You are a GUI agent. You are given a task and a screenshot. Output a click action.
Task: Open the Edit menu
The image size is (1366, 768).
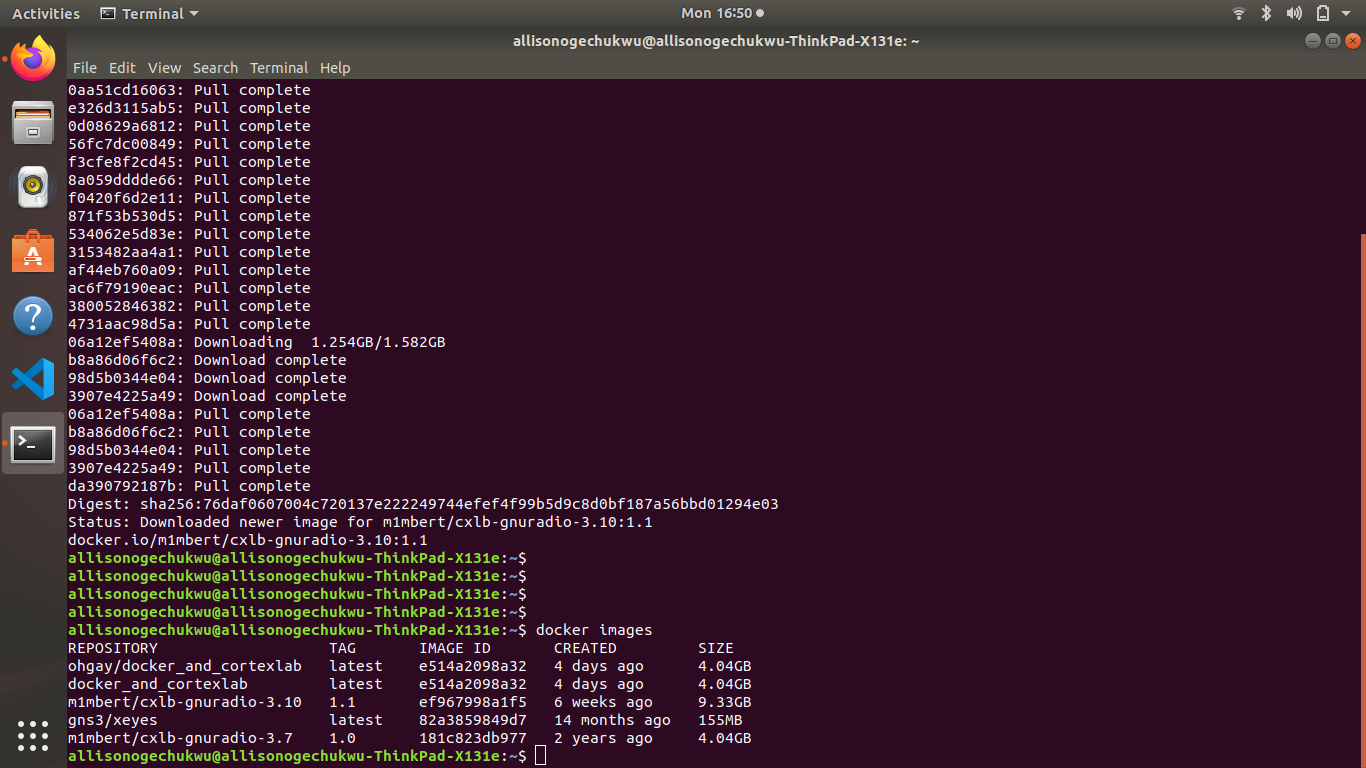(x=122, y=68)
